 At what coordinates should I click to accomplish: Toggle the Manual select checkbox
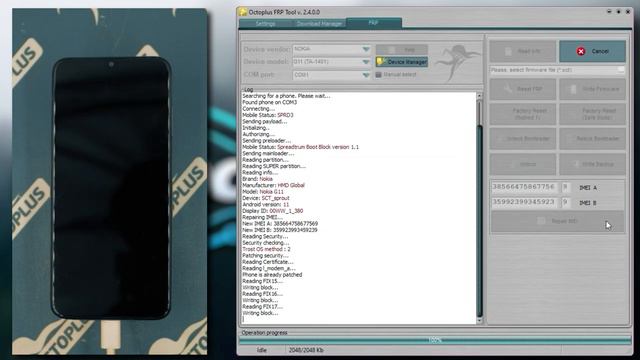pos(378,75)
